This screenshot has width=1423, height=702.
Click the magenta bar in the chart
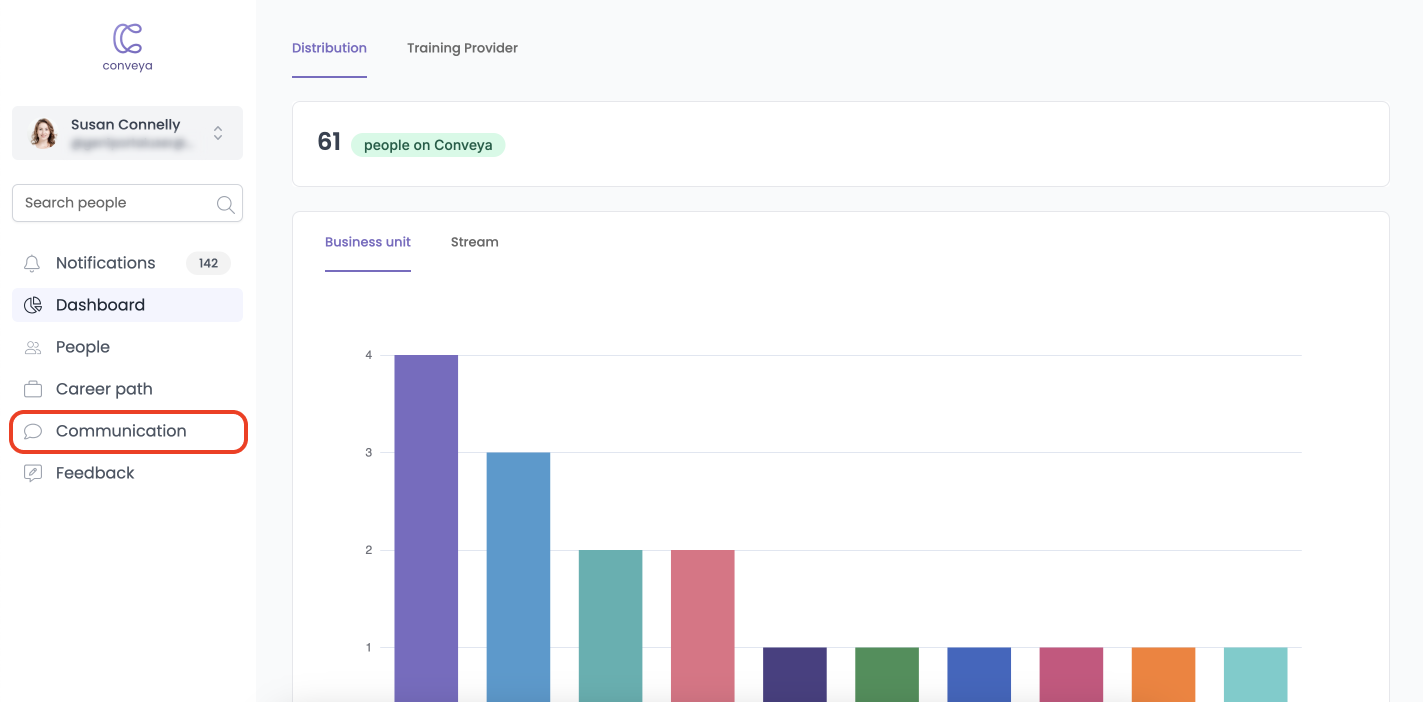pyautogui.click(x=1071, y=674)
